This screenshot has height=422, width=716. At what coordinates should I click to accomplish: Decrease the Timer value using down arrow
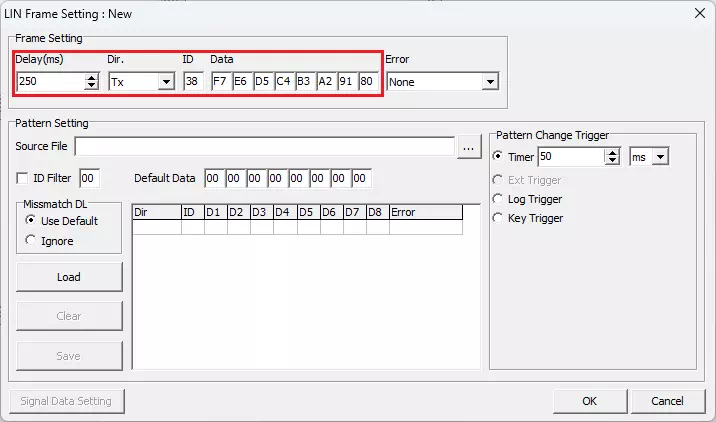(x=612, y=161)
